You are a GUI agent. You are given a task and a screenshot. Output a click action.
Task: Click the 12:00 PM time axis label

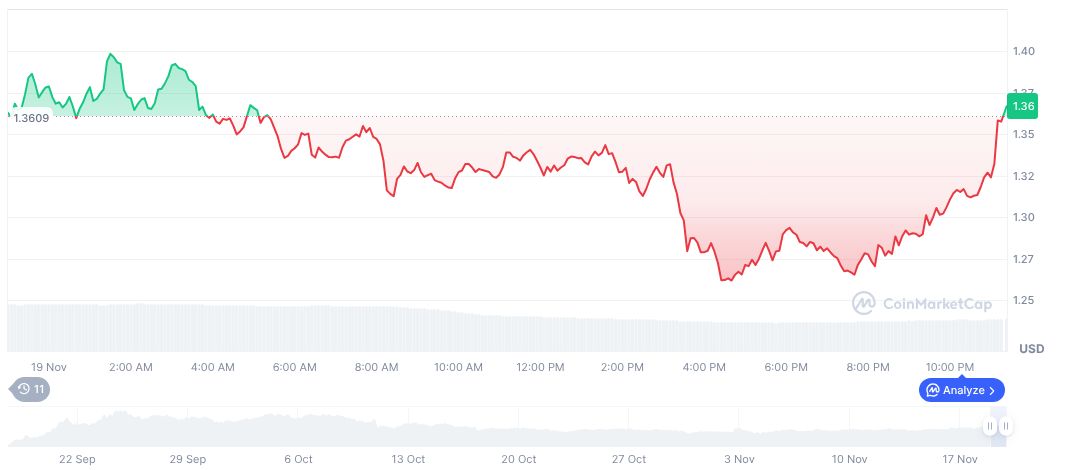pos(540,367)
